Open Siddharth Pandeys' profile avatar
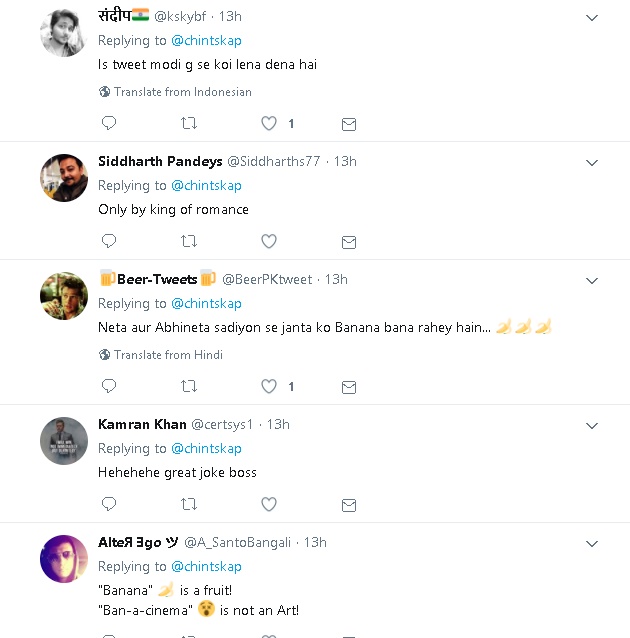Viewport: 630px width, 638px height. [x=64, y=178]
